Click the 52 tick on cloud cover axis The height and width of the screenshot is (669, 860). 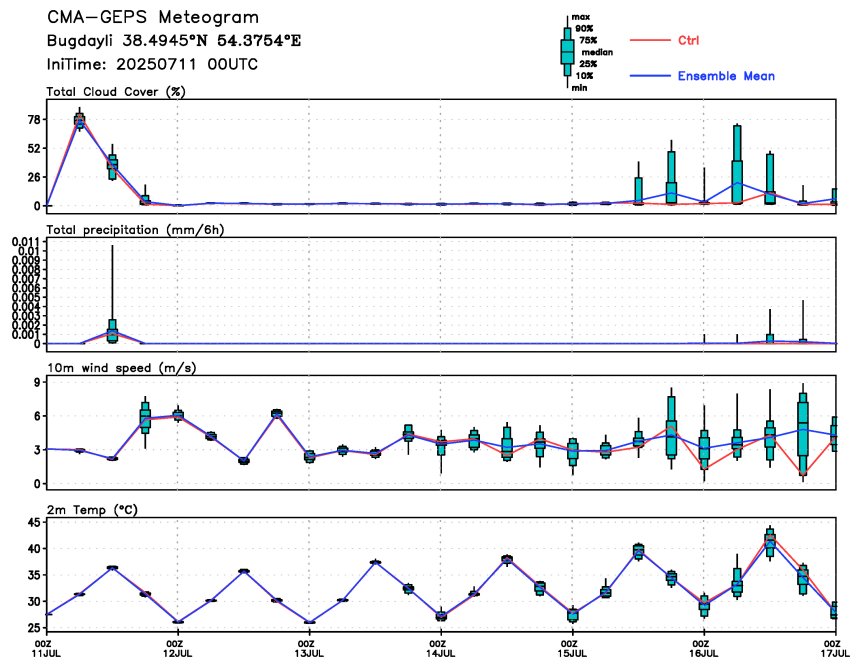[33, 149]
